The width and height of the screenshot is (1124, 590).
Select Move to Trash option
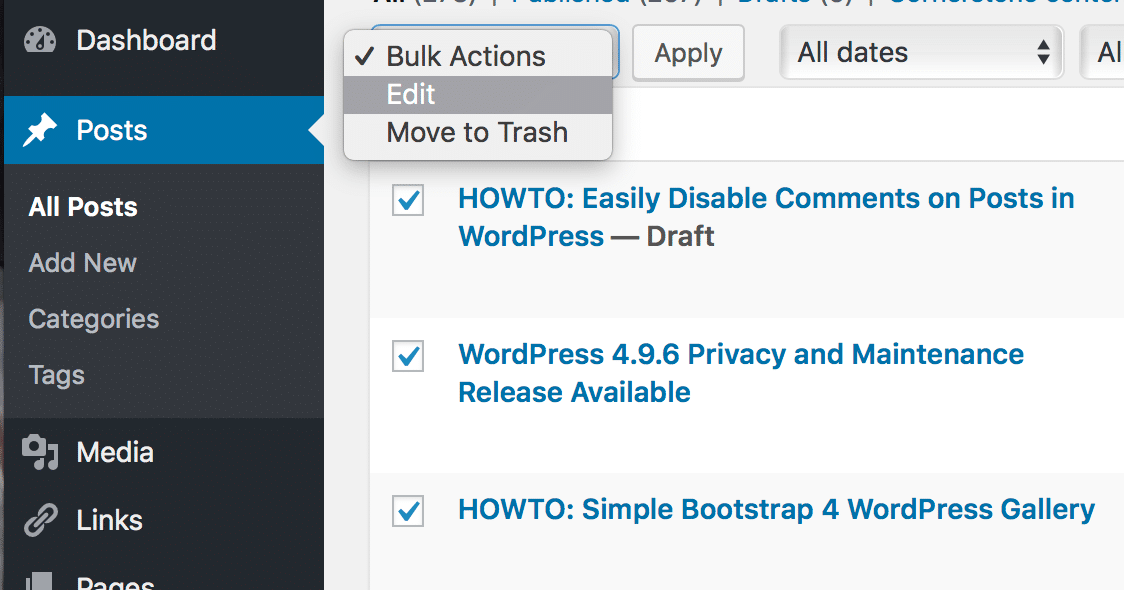(478, 133)
